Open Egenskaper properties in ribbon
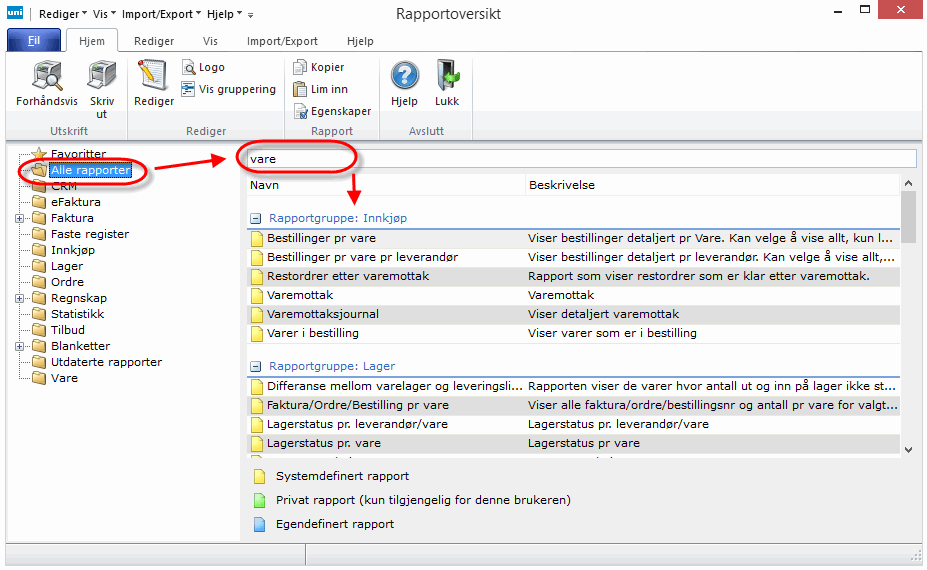Viewport: 927px width, 570px height. (x=301, y=111)
